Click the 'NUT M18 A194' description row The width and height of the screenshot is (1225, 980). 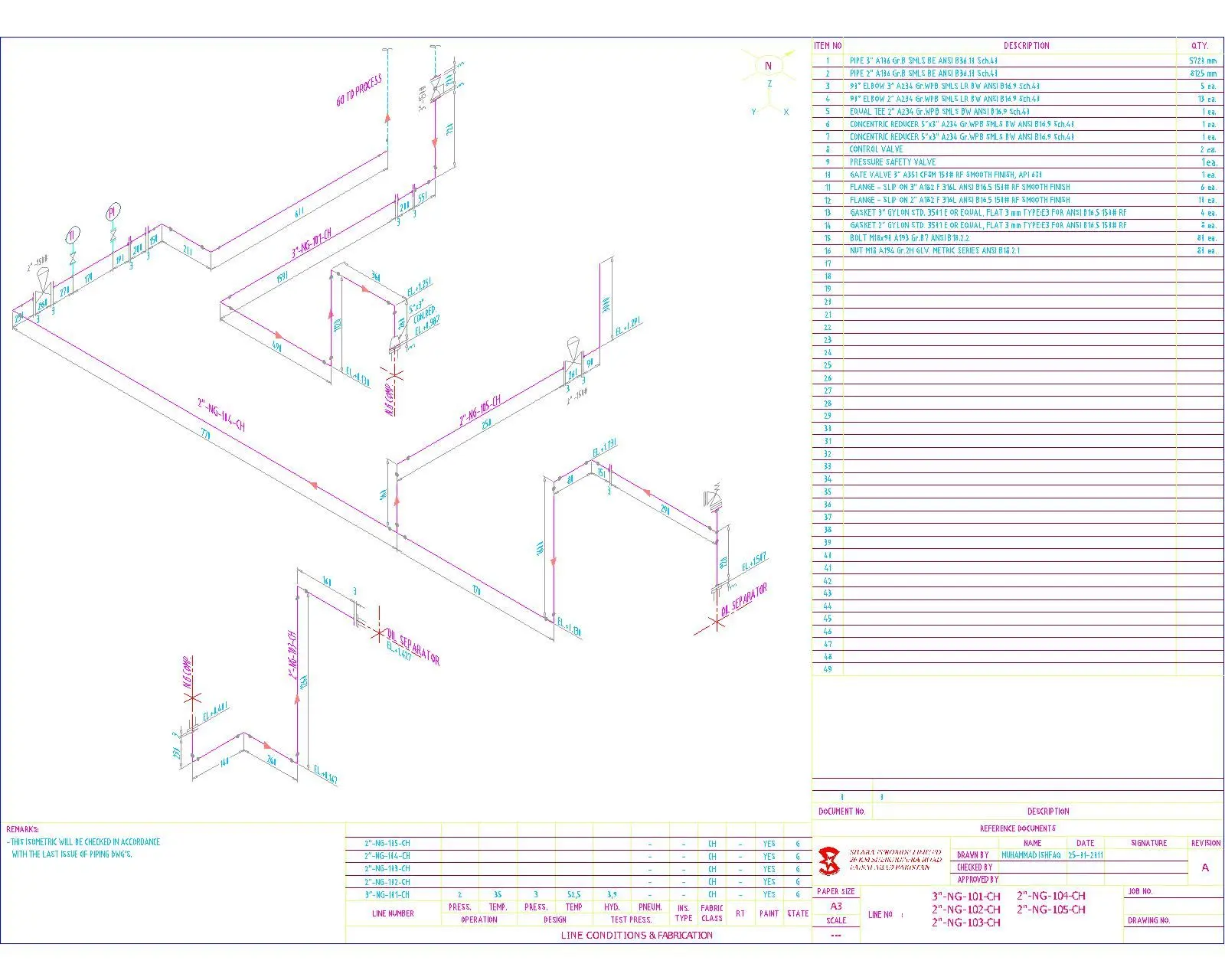(x=1009, y=250)
